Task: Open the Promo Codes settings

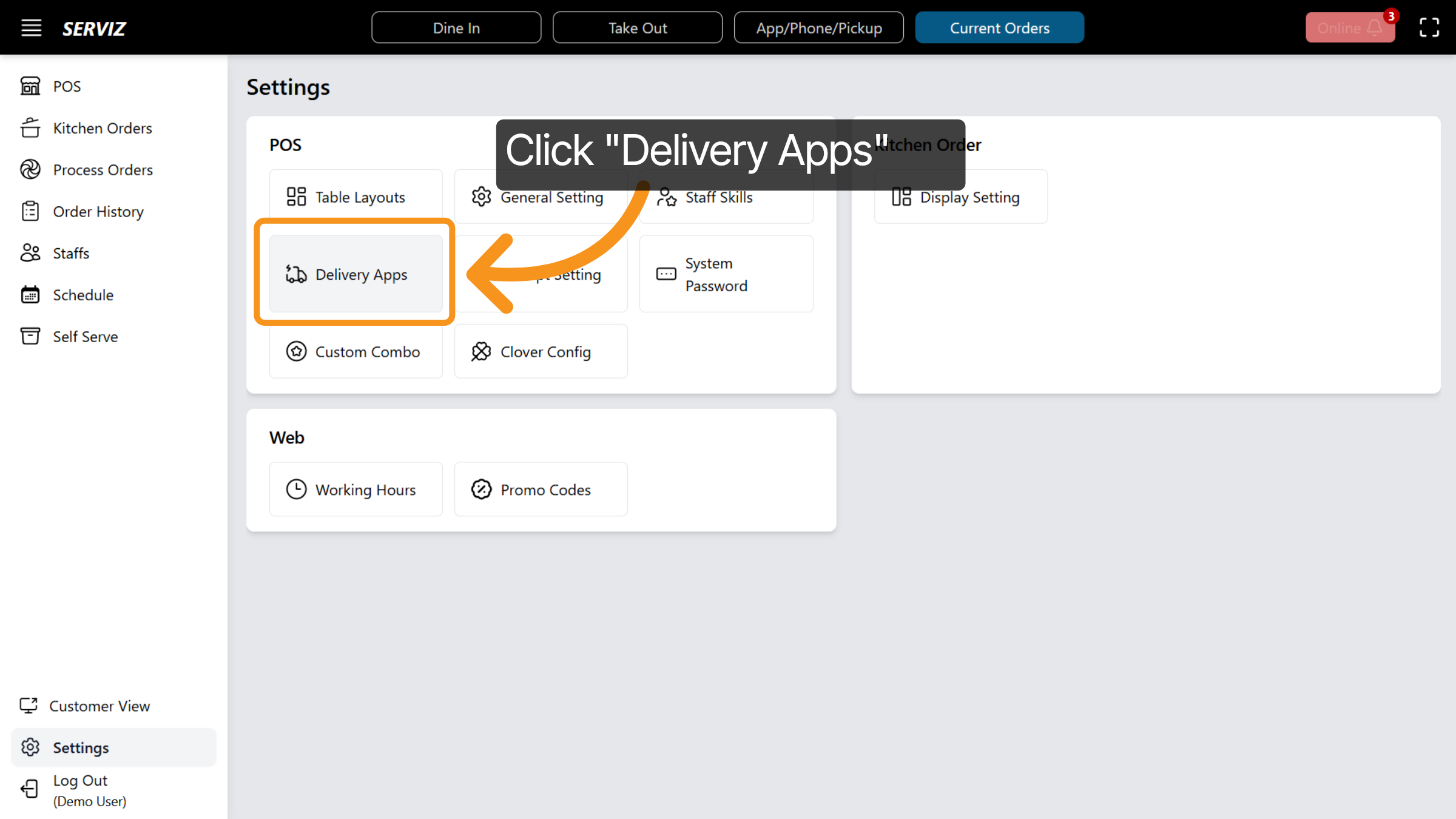Action: (540, 489)
